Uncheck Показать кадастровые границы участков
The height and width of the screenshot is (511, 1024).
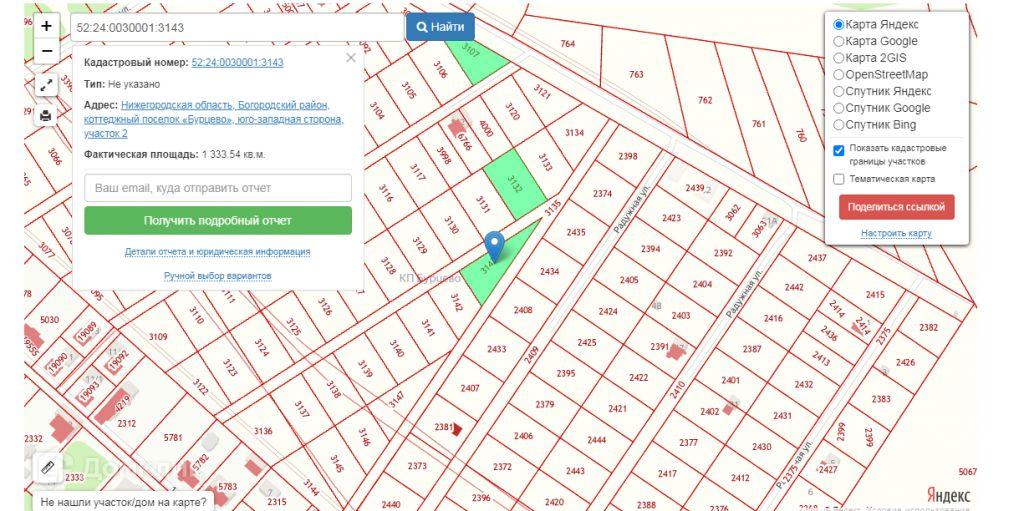(x=839, y=150)
